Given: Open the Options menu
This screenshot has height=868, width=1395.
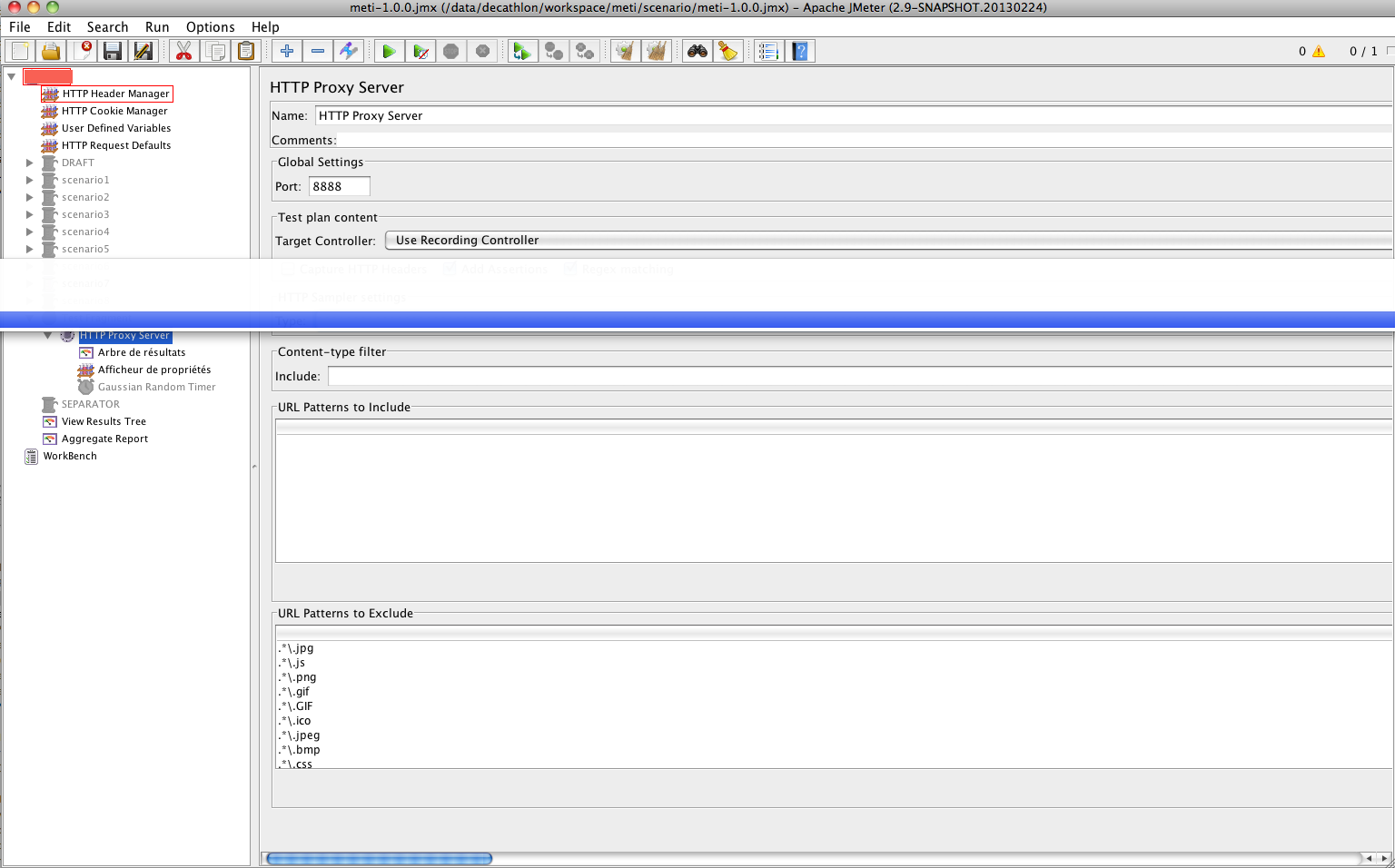Looking at the screenshot, I should (210, 27).
